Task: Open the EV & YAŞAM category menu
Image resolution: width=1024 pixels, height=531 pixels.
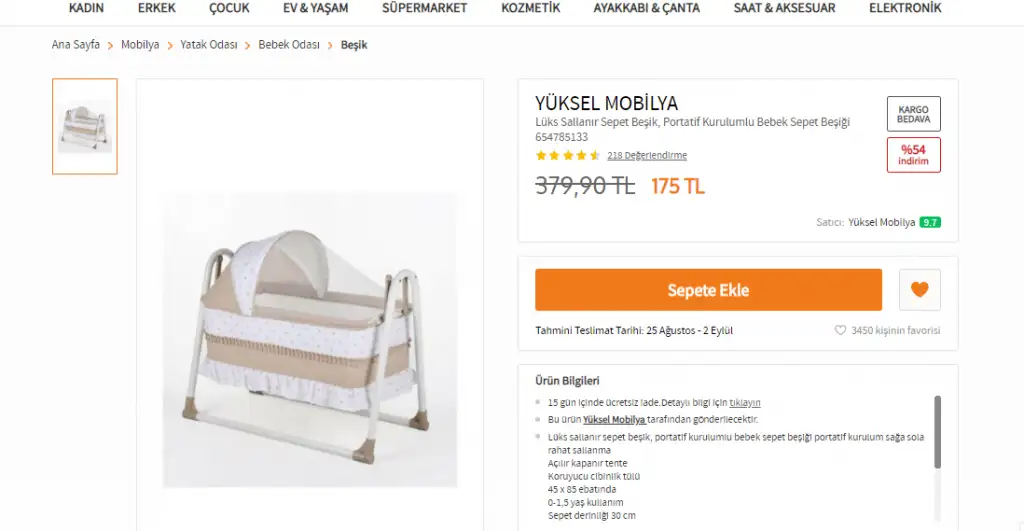Action: pos(315,8)
